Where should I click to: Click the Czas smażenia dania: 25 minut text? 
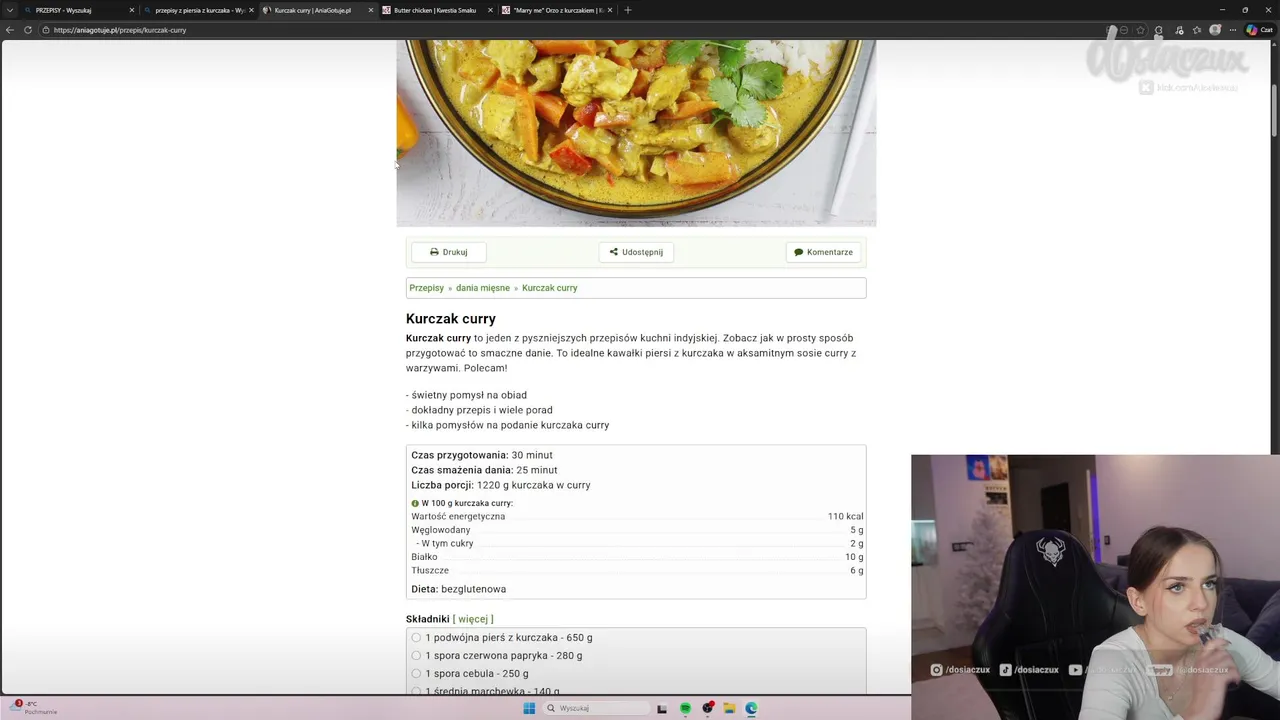click(484, 470)
